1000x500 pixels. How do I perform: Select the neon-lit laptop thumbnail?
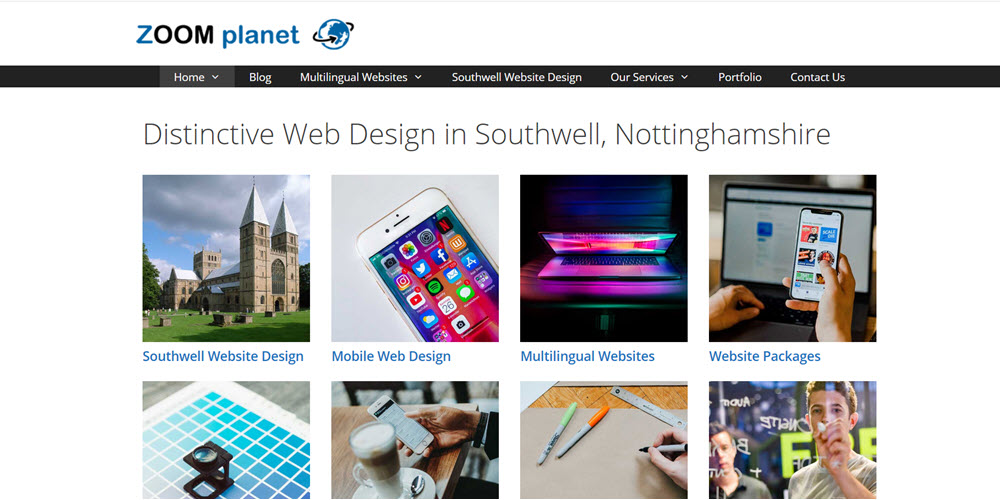click(x=604, y=258)
